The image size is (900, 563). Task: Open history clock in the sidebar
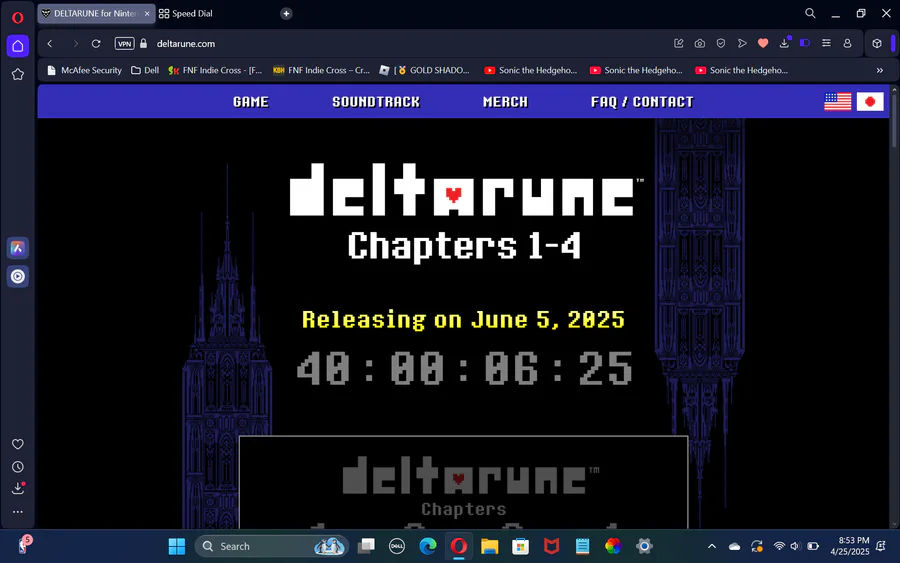coord(18,467)
